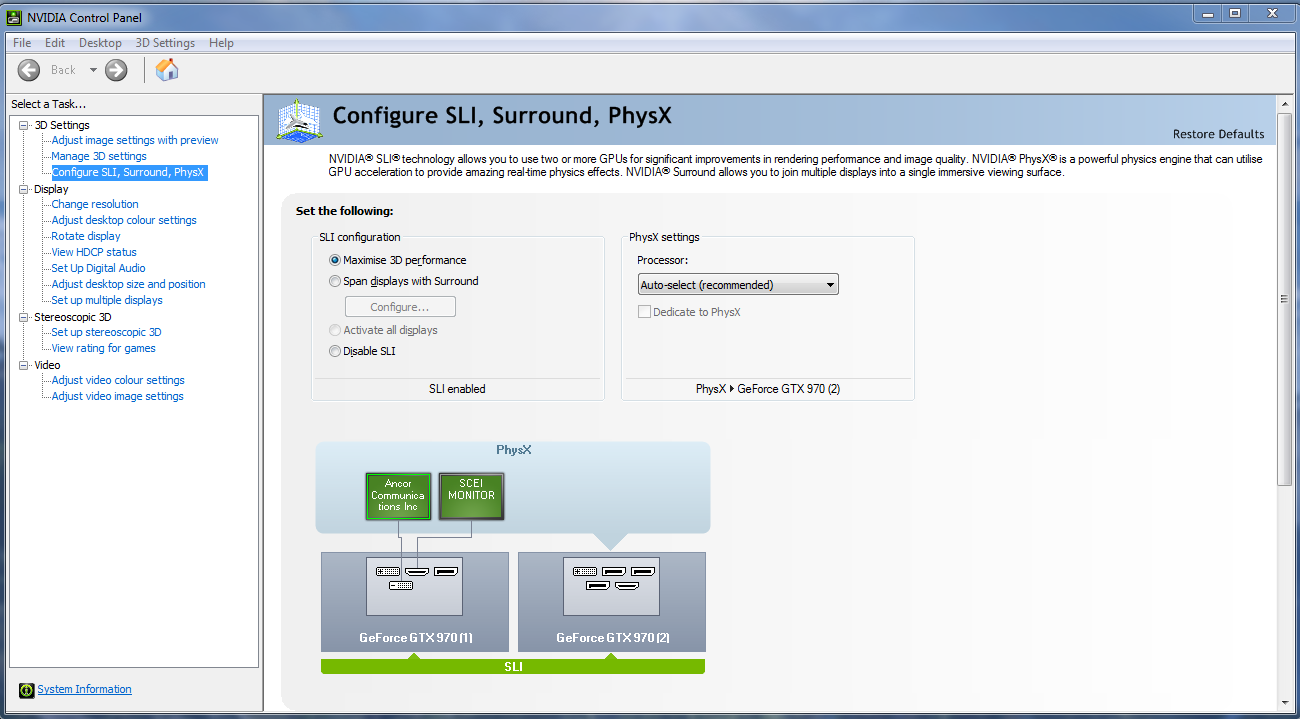
Task: Open the Back history dropdown arrow
Action: (x=93, y=70)
